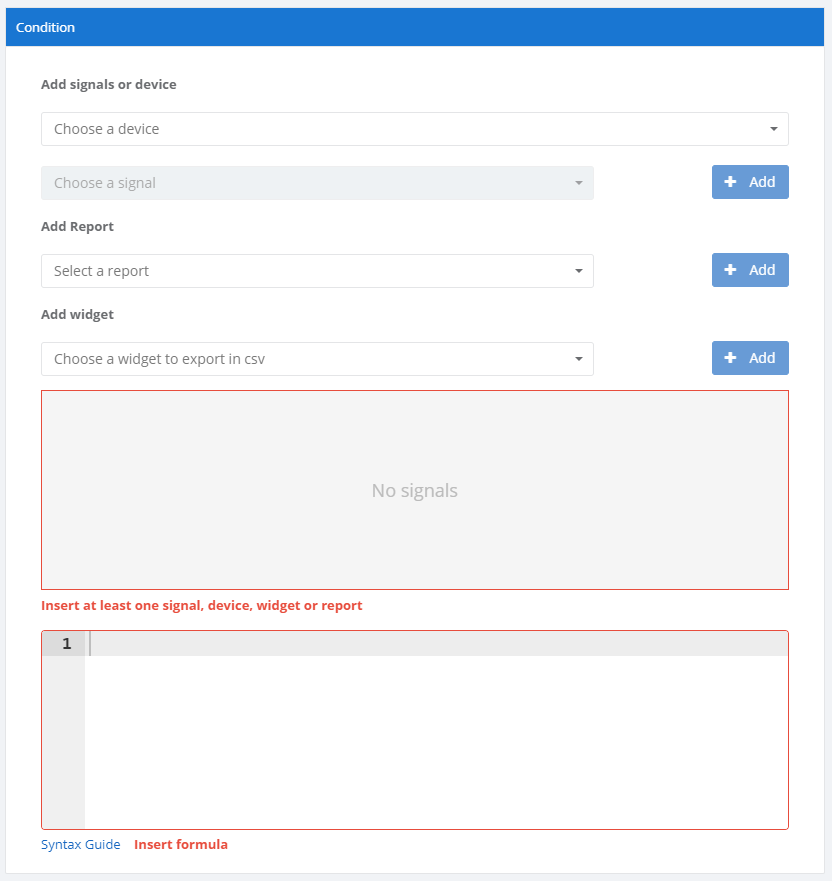The width and height of the screenshot is (832, 881).
Task: Open the Syntax Guide
Action: (80, 845)
